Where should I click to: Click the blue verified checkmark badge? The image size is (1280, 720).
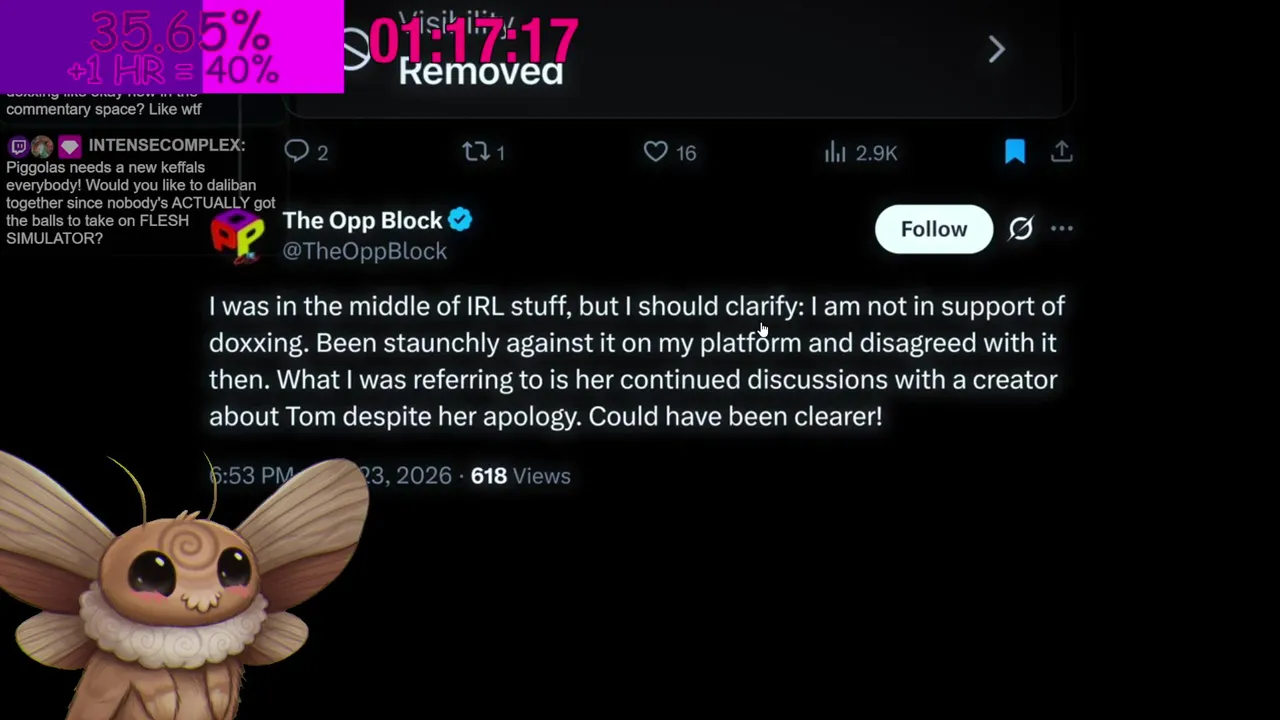[460, 220]
